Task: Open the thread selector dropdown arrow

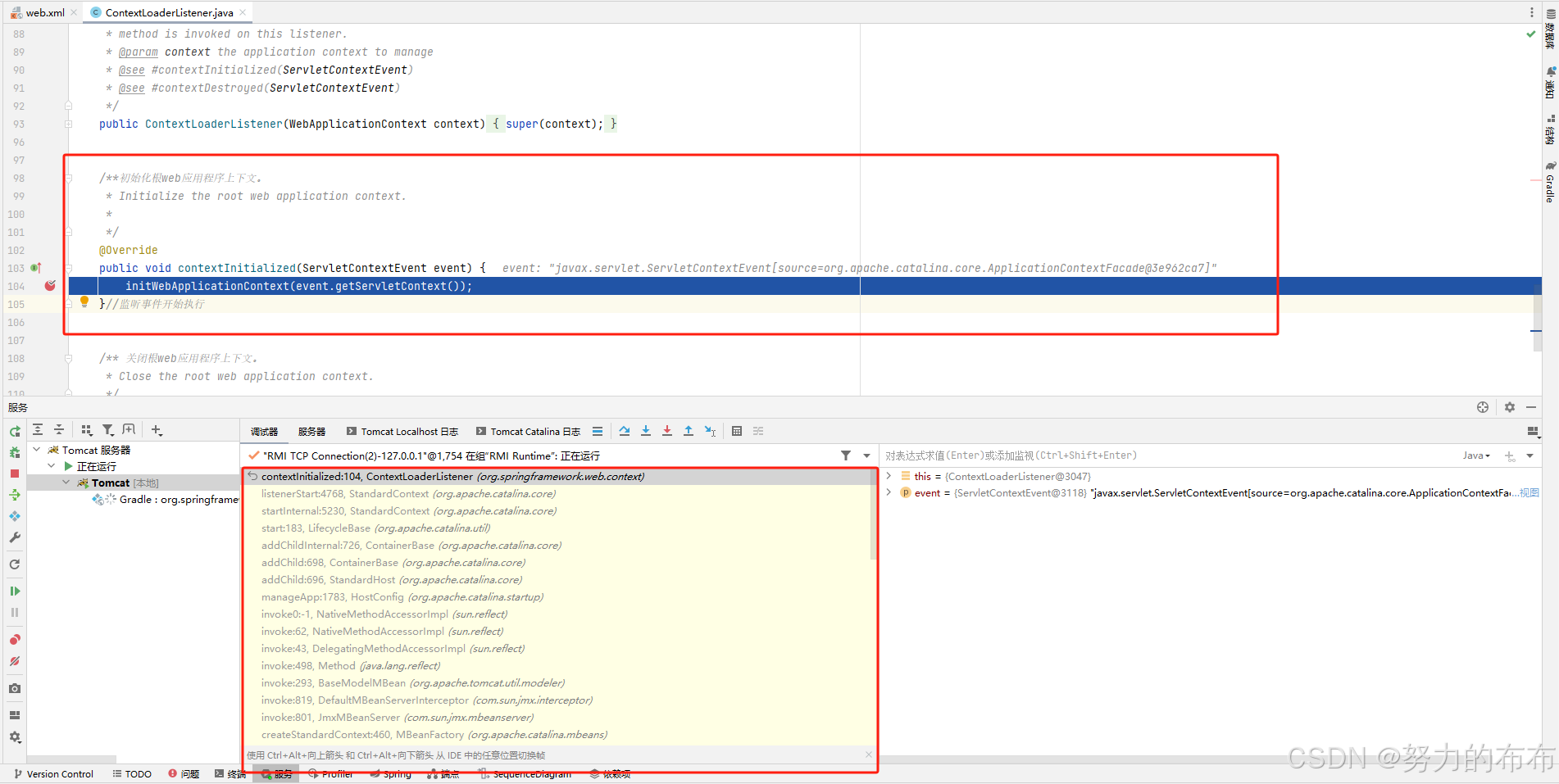Action: (x=867, y=455)
